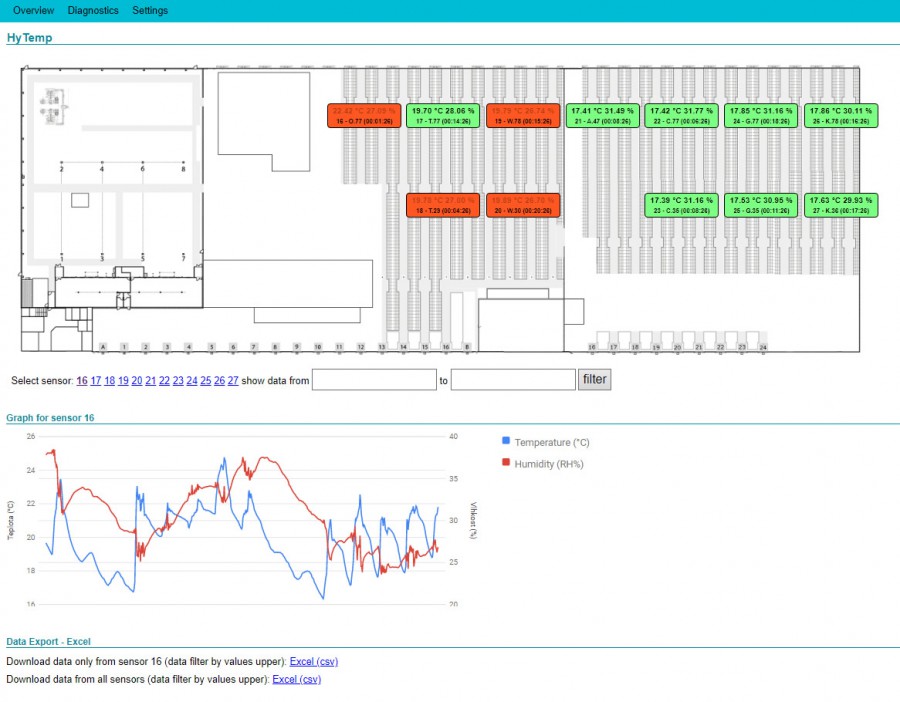Click the red sensor 16 O.77 badge

[x=365, y=115]
